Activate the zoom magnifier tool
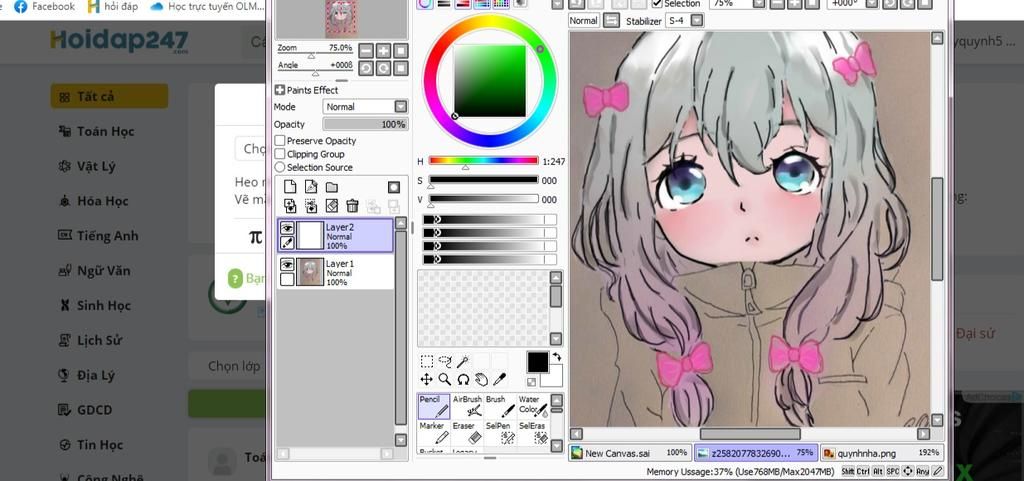1024x481 pixels. (445, 379)
